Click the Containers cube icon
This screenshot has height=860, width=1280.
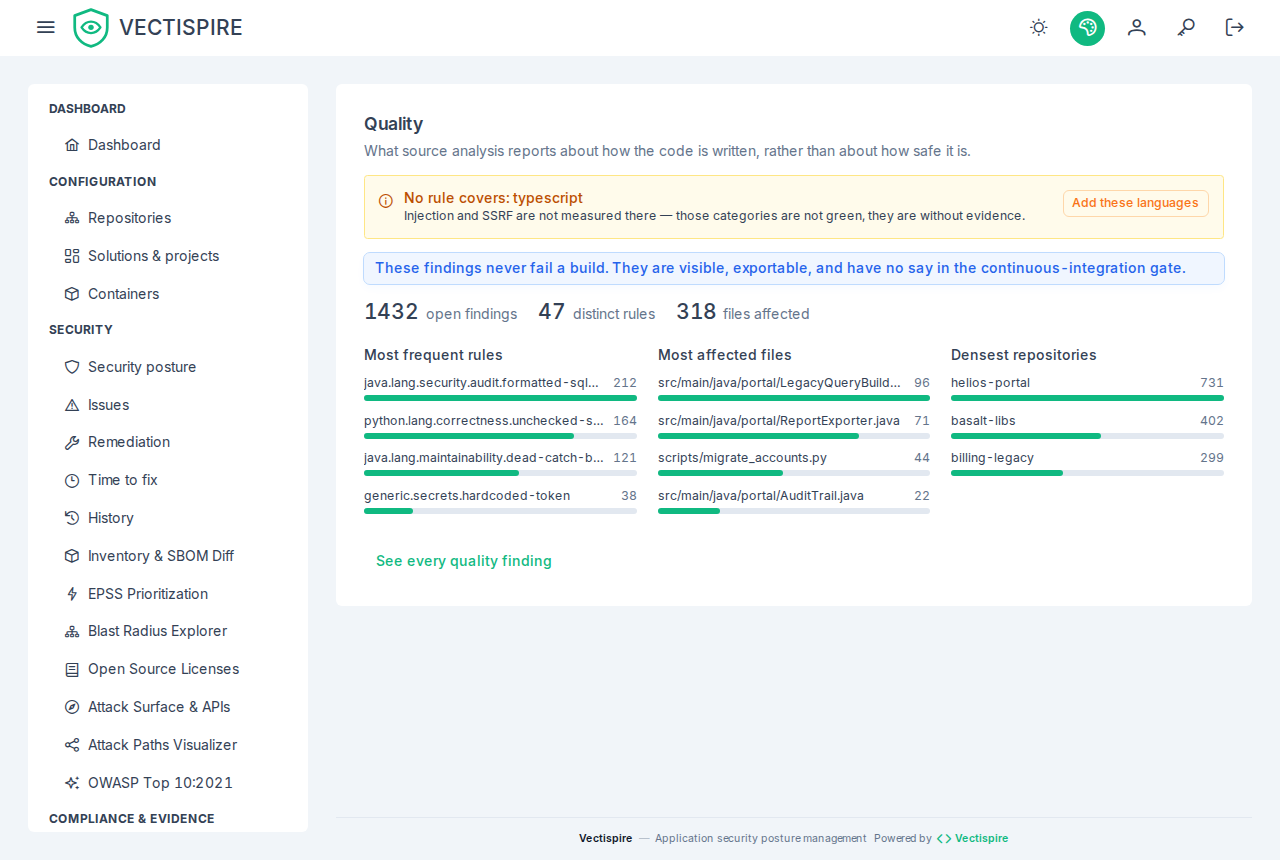72,294
